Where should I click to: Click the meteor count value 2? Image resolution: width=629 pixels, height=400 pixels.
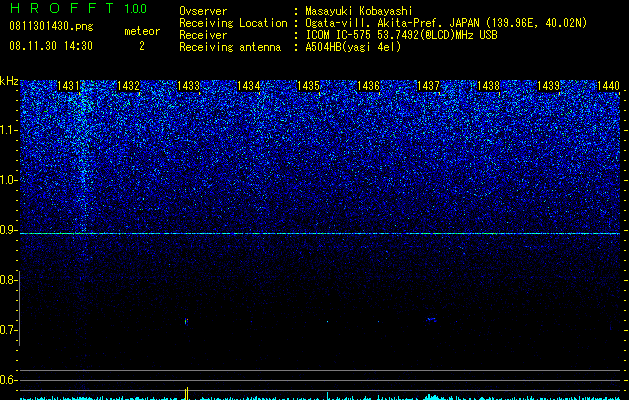[x=142, y=46]
